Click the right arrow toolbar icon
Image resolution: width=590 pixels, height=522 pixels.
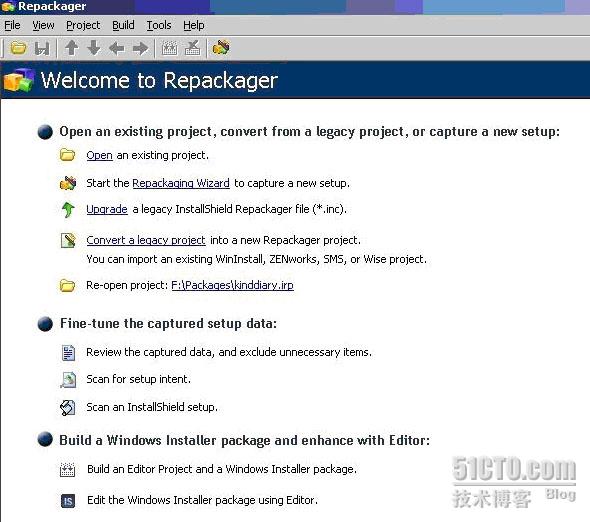pos(140,48)
